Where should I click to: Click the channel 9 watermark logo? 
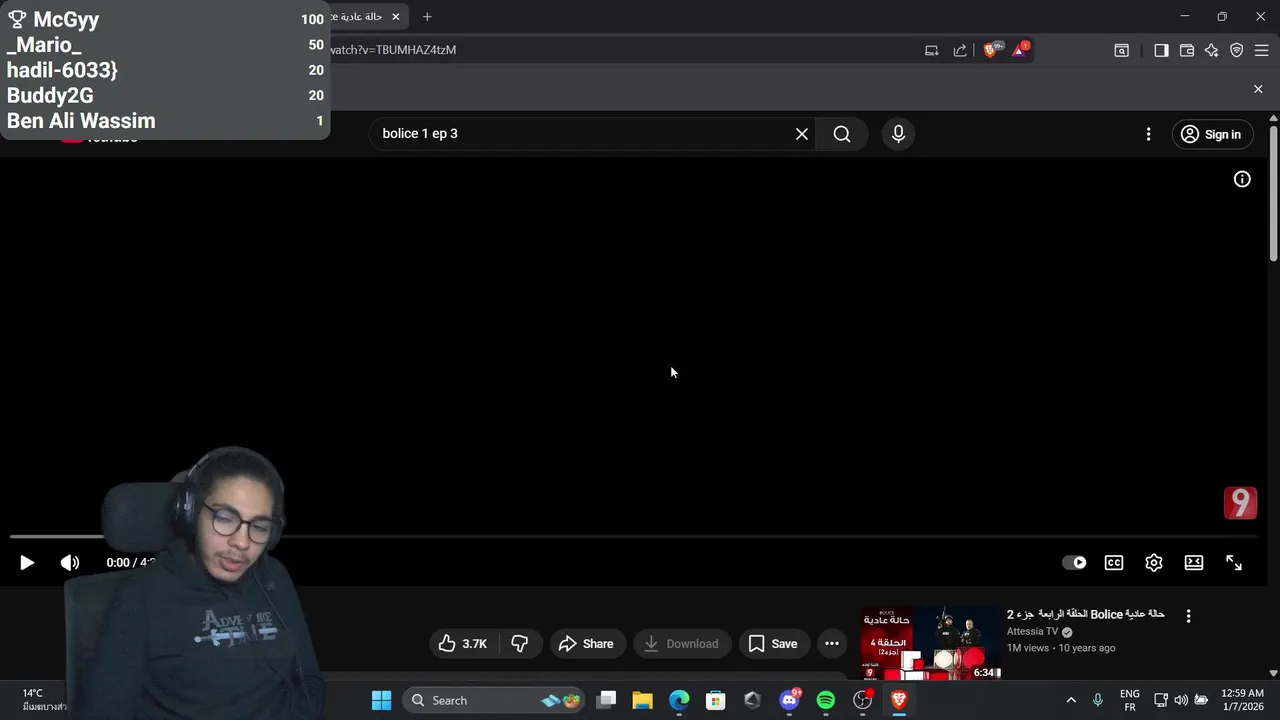pos(1241,503)
